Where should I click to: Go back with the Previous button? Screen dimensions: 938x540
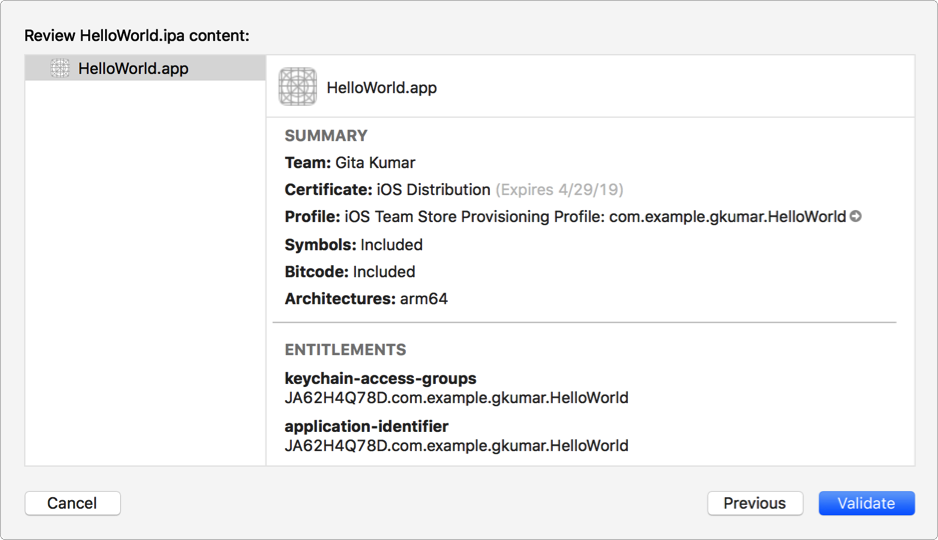click(x=755, y=503)
